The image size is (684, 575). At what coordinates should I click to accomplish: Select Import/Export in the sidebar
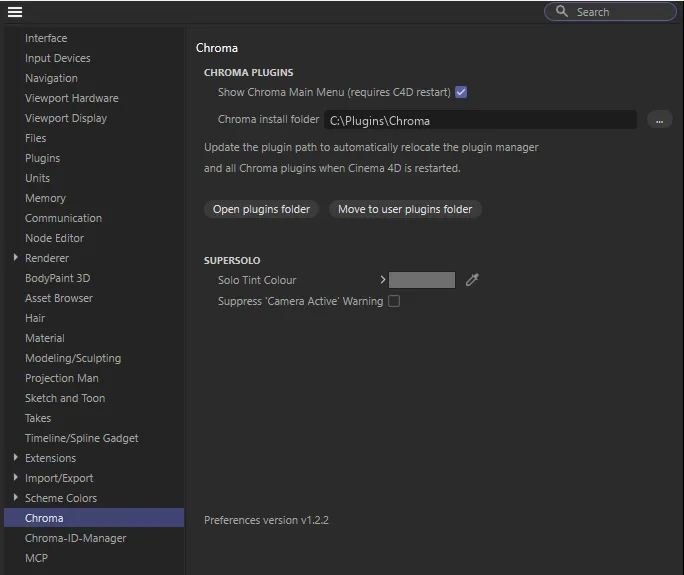click(59, 478)
